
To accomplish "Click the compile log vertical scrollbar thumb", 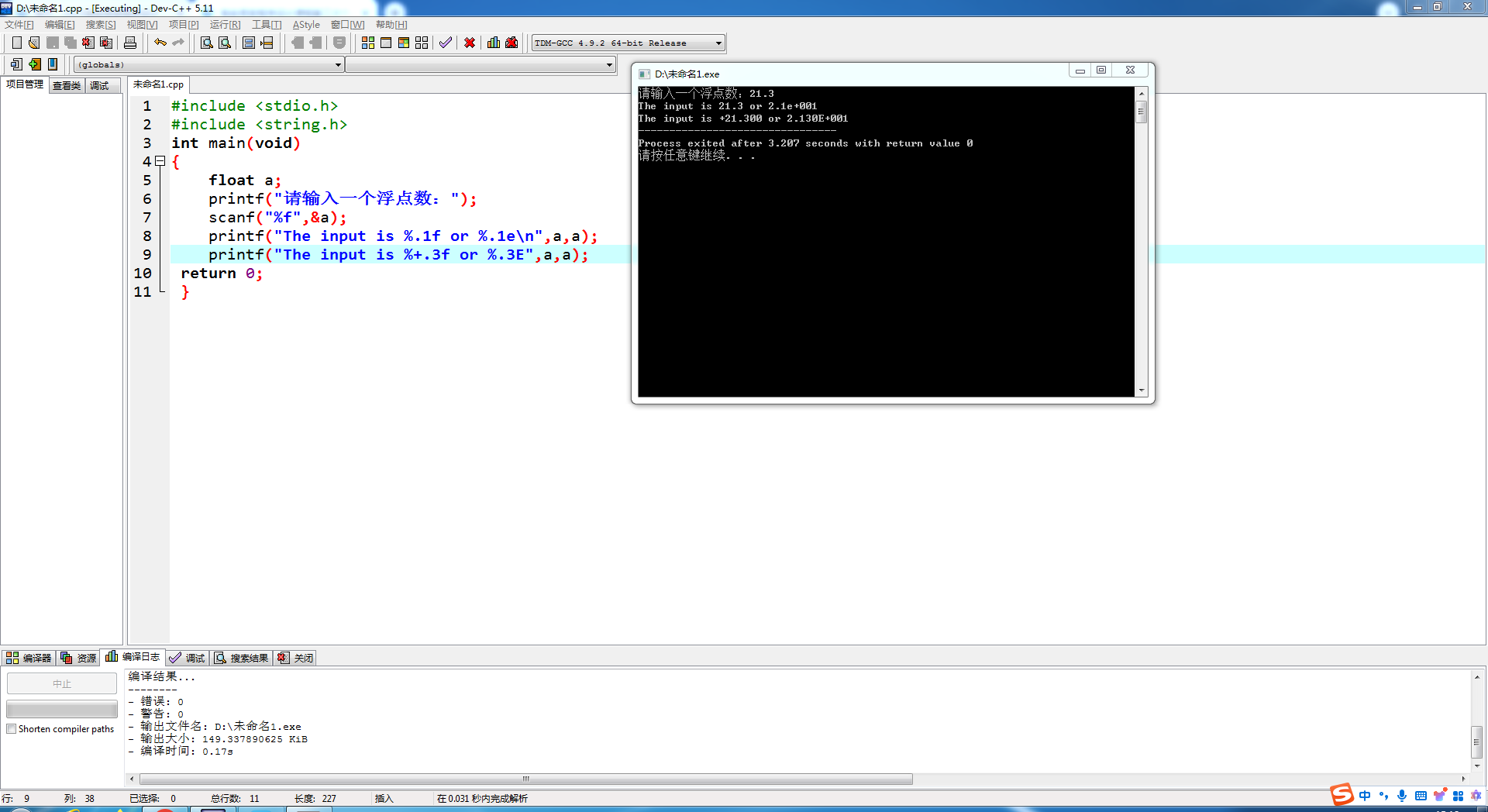I will pos(1477,741).
